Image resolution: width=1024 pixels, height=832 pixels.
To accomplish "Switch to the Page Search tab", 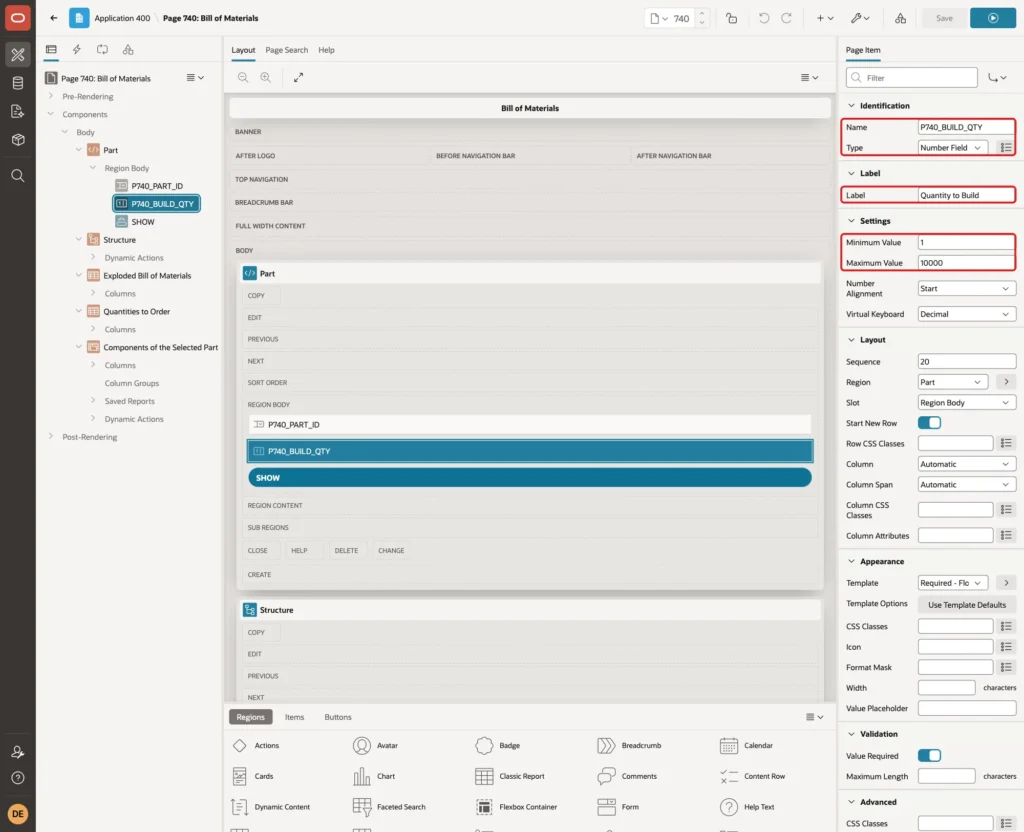I will pos(286,50).
